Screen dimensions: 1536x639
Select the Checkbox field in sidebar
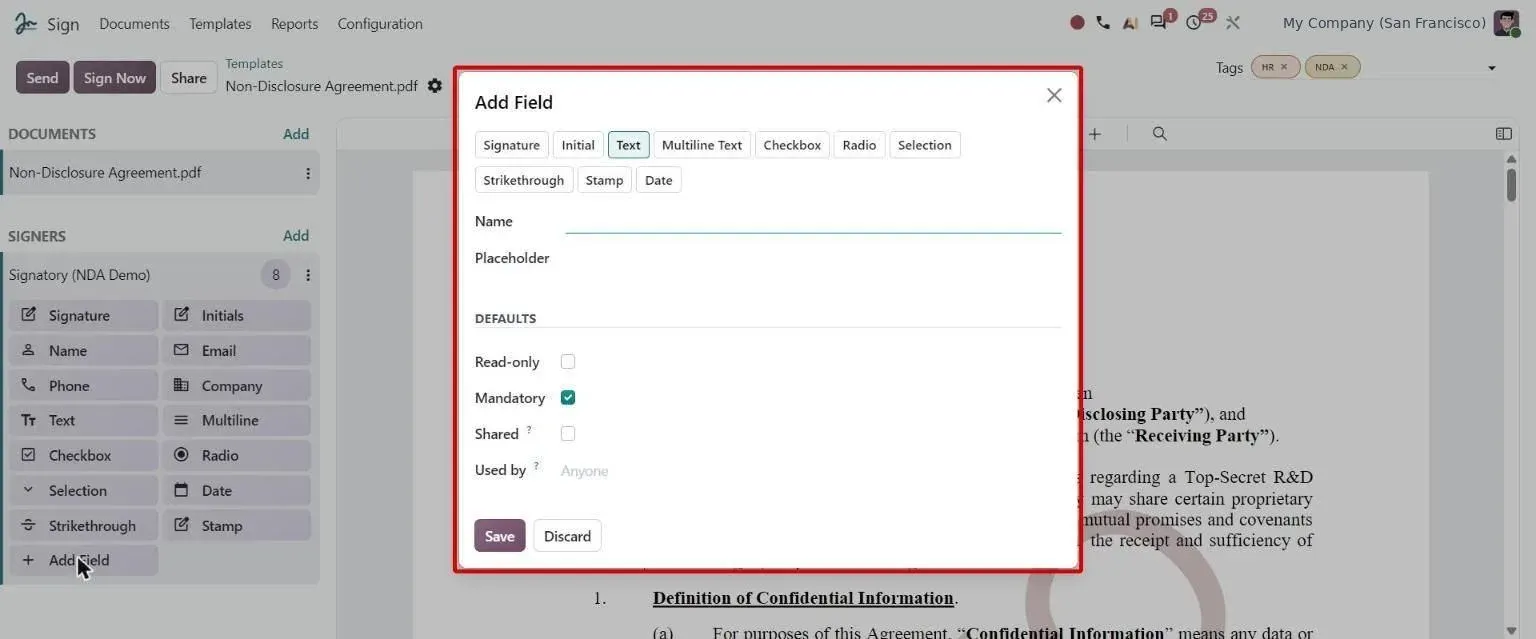point(84,455)
